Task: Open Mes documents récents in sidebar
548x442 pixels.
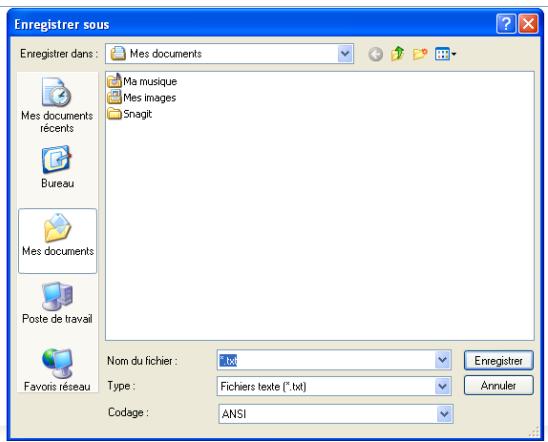Action: point(57,105)
